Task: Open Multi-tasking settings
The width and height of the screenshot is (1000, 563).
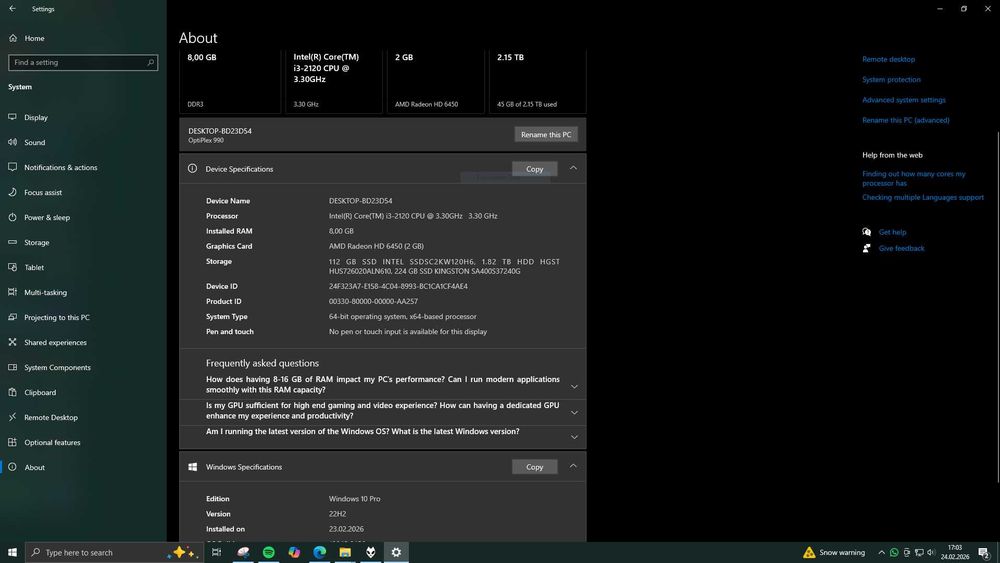Action: pos(45,292)
